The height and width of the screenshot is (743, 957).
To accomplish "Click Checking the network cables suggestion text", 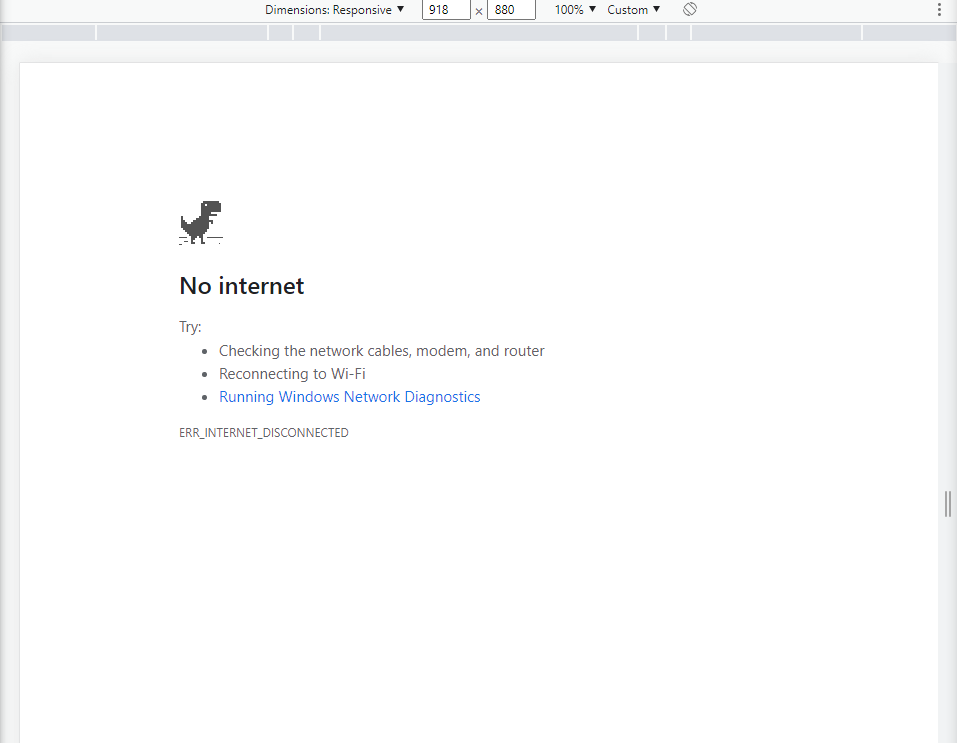I will pos(381,351).
